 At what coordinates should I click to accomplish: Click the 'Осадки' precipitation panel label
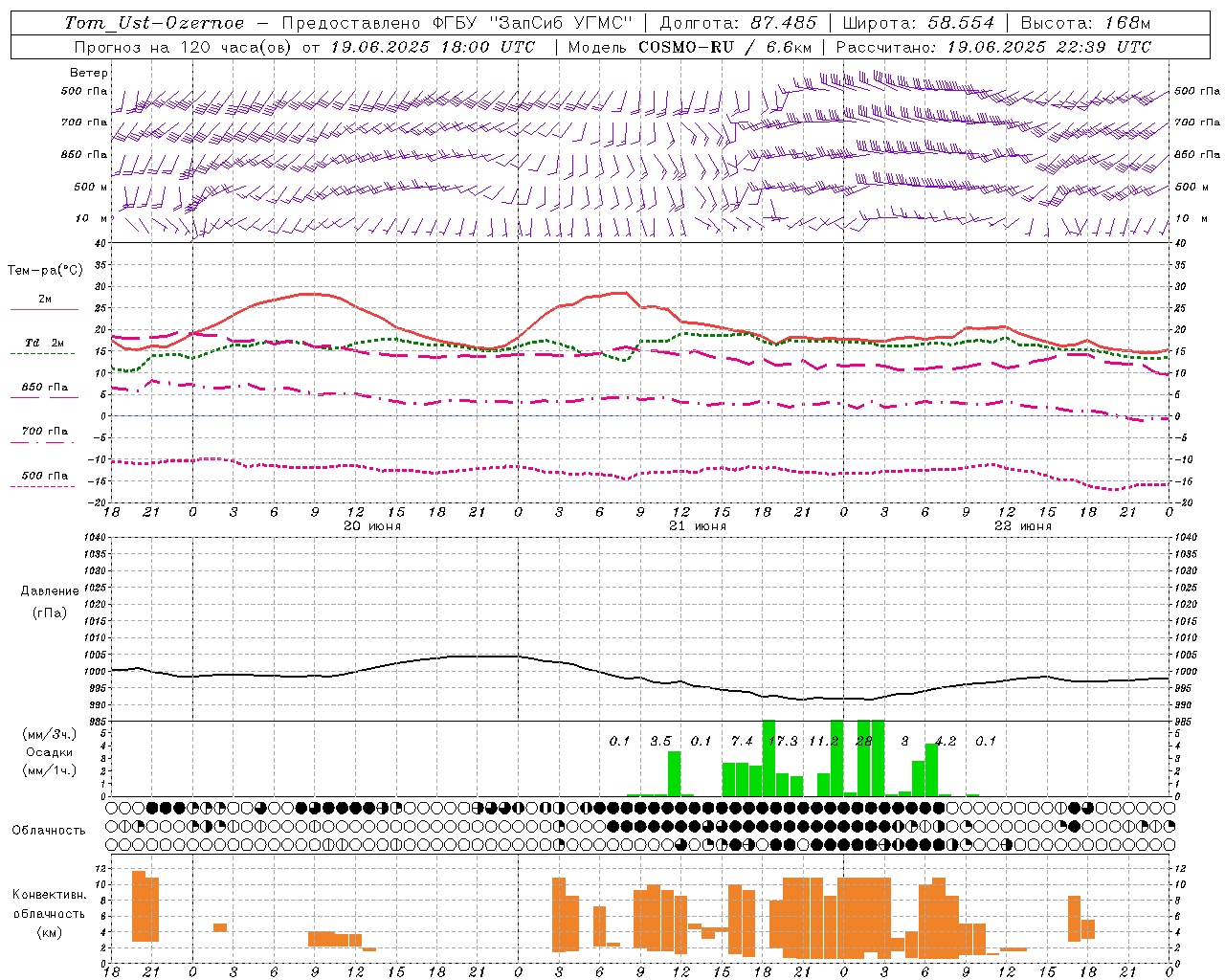click(x=50, y=752)
